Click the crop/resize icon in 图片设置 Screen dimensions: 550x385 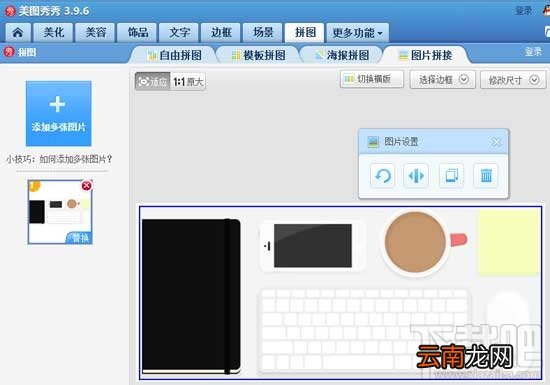(451, 175)
